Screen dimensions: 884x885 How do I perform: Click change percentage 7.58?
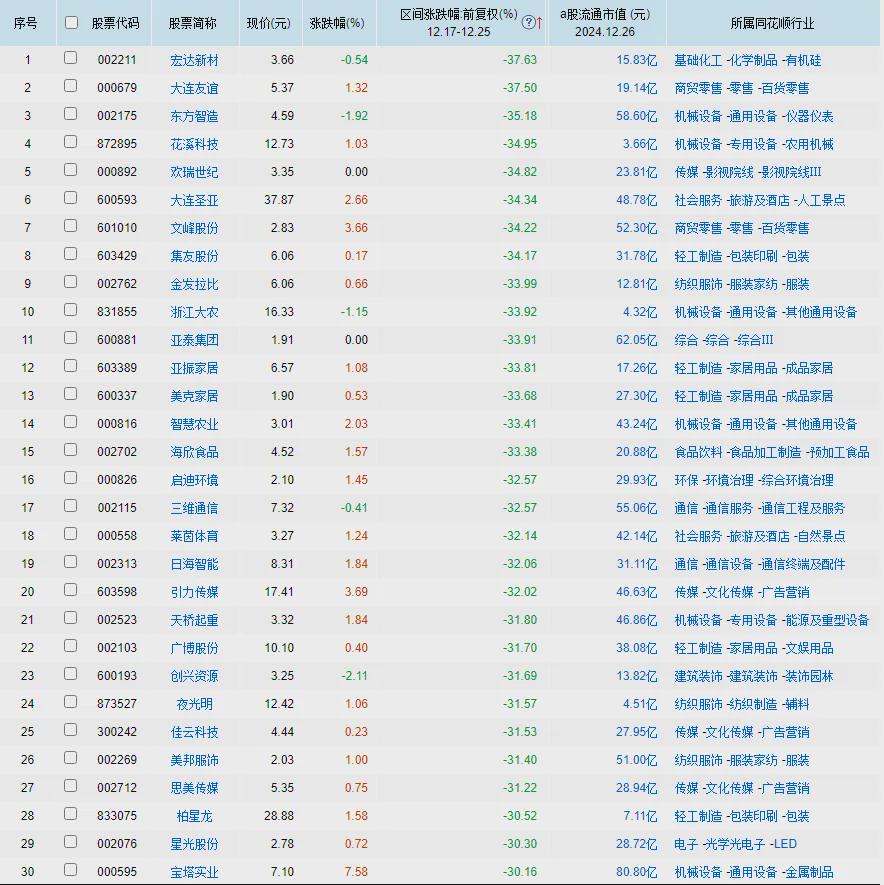pos(356,871)
